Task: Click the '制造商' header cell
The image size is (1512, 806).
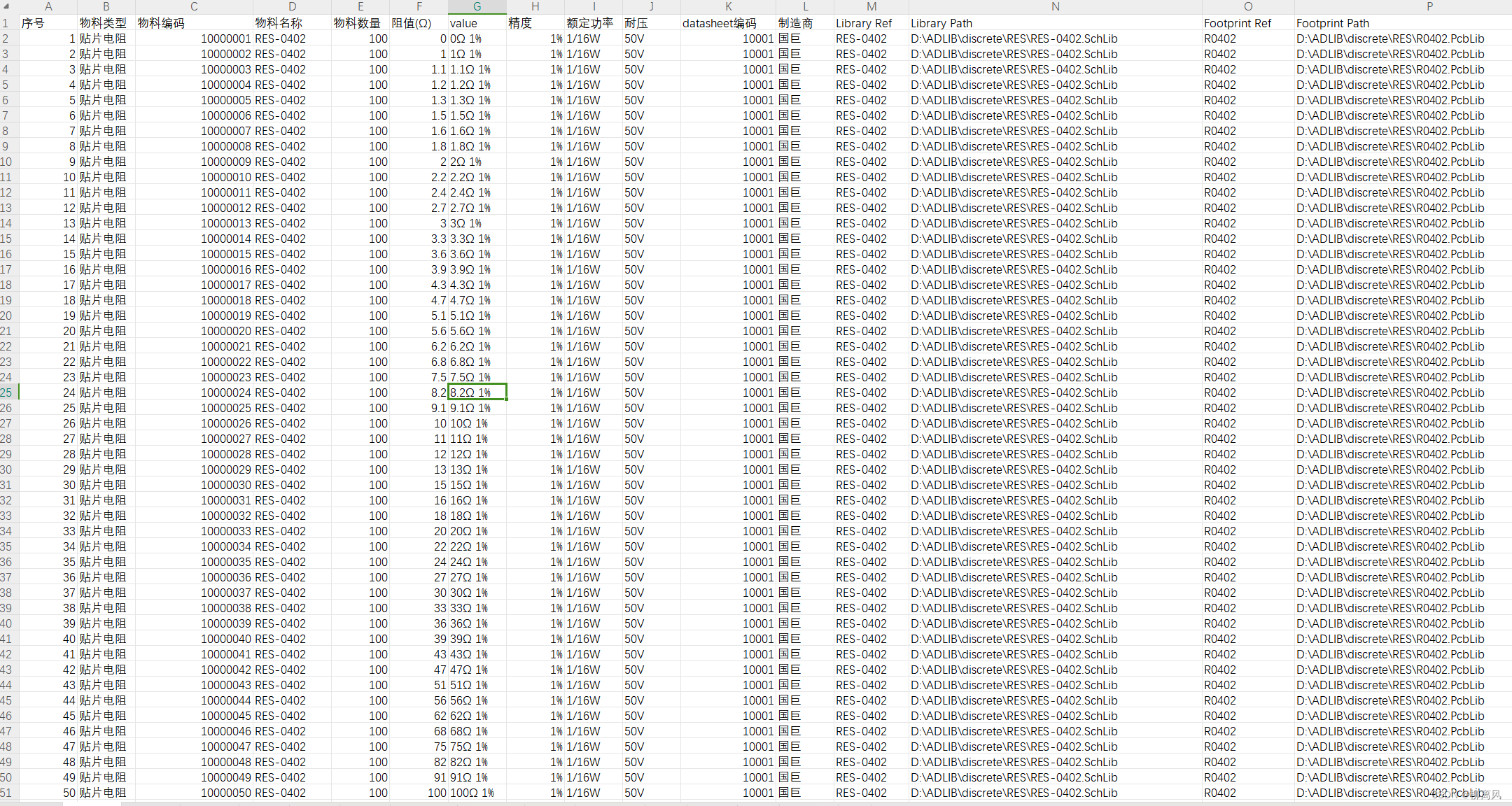Action: click(x=796, y=23)
